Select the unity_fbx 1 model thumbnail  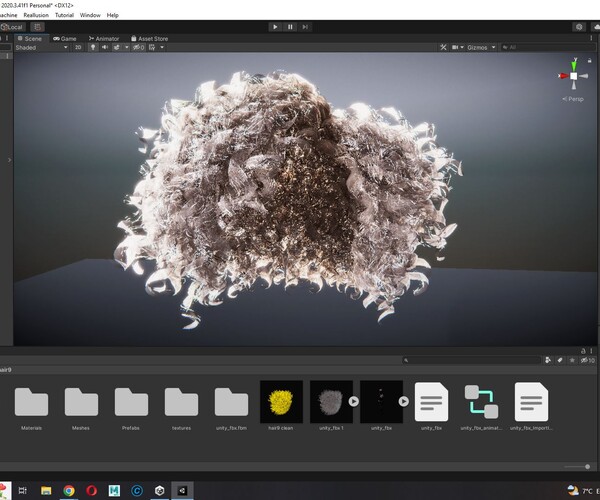[331, 402]
